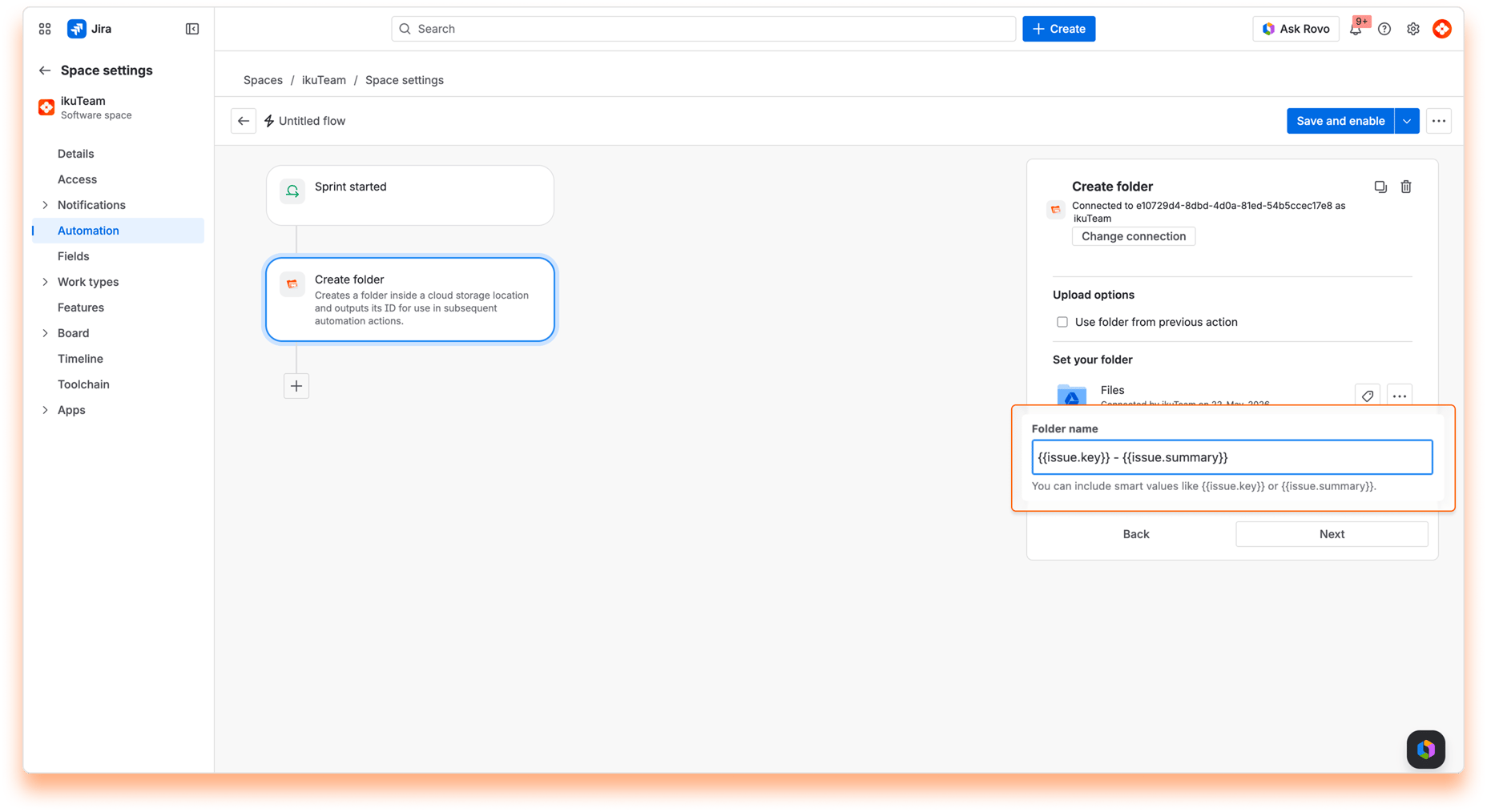
Task: Click the Search field
Action: point(703,29)
